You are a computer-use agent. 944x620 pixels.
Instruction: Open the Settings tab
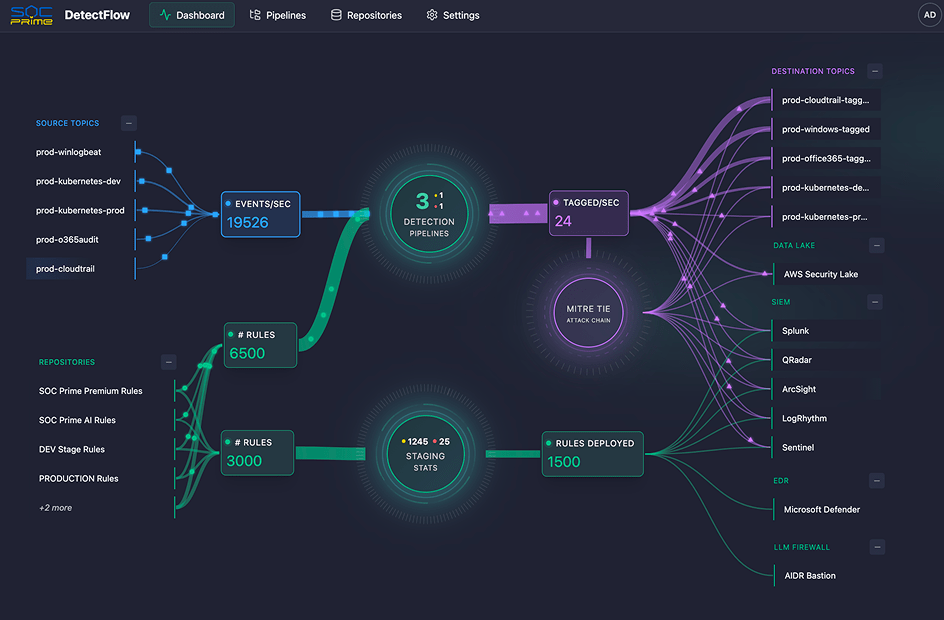pyautogui.click(x=452, y=15)
